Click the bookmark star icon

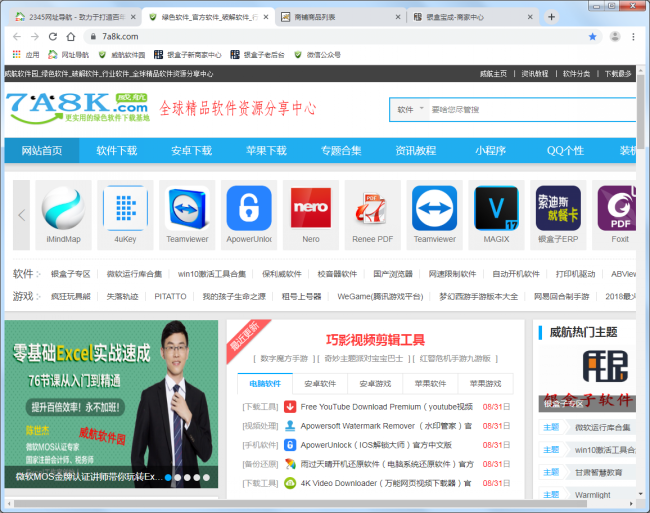(592, 36)
